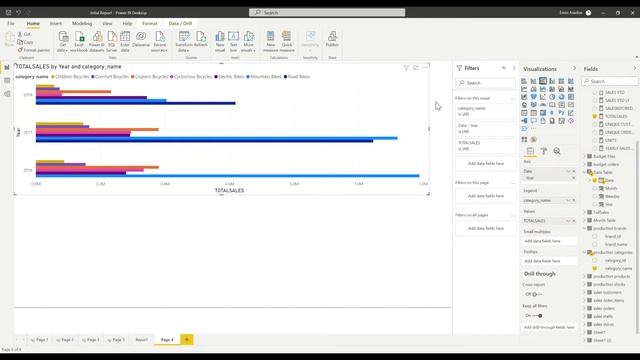Click Date - Year filter card
Viewport: 640px width, 360px height.
[485, 128]
